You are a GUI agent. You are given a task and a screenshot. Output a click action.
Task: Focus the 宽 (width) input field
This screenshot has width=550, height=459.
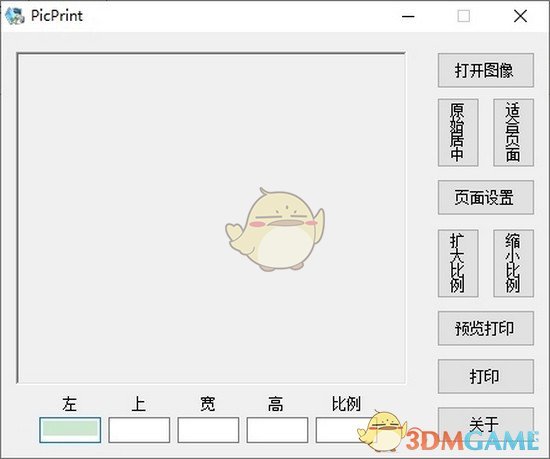208,430
